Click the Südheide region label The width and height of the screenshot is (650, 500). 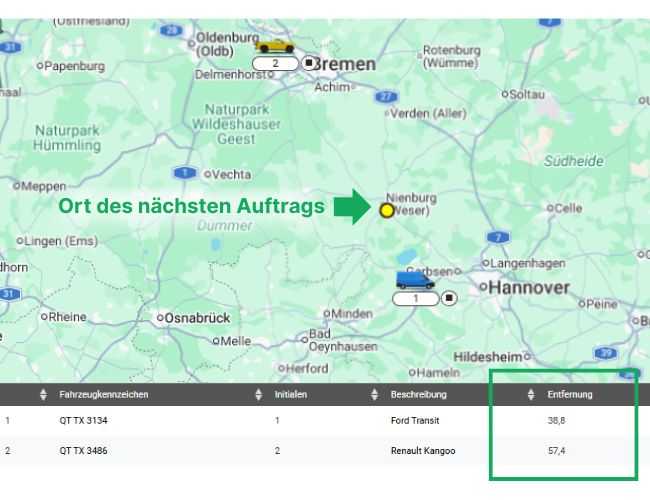pyautogui.click(x=574, y=161)
